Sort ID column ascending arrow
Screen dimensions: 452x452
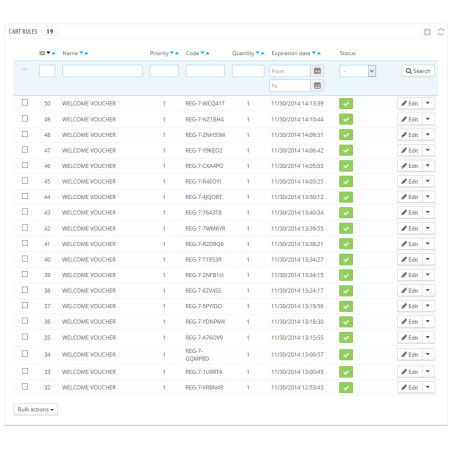[x=54, y=53]
